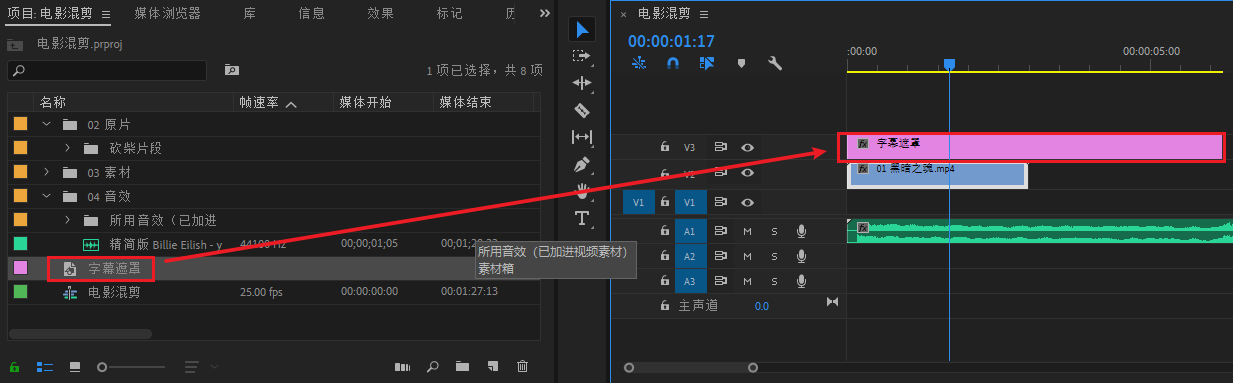Click the project search field
This screenshot has width=1233, height=383.
(107, 70)
